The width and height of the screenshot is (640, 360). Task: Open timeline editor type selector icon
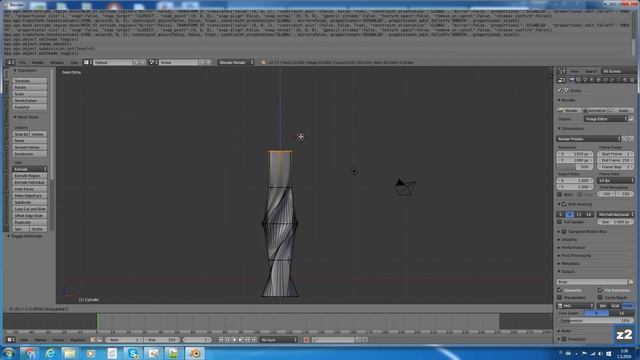(x=11, y=340)
